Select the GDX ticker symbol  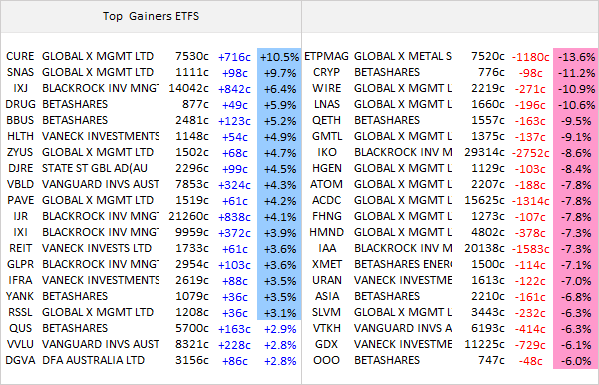pyautogui.click(x=326, y=345)
